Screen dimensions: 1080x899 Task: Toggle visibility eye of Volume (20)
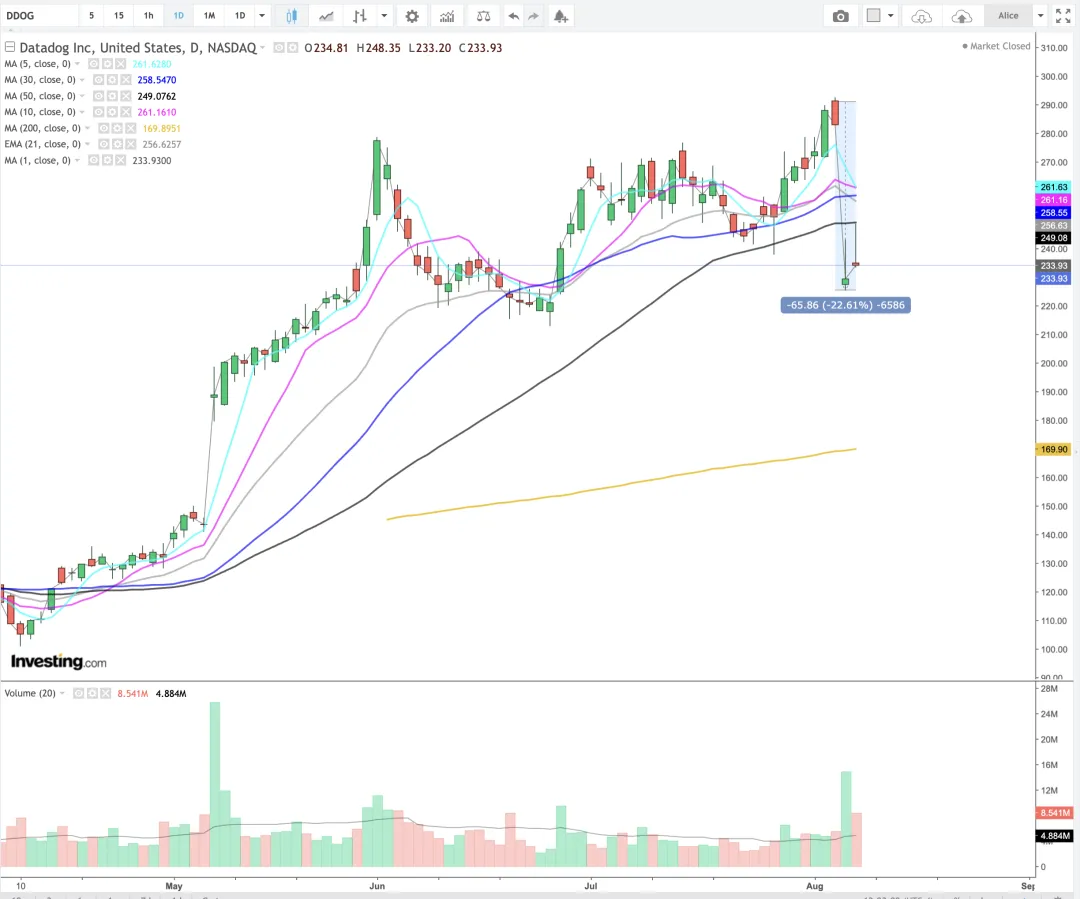(79, 693)
